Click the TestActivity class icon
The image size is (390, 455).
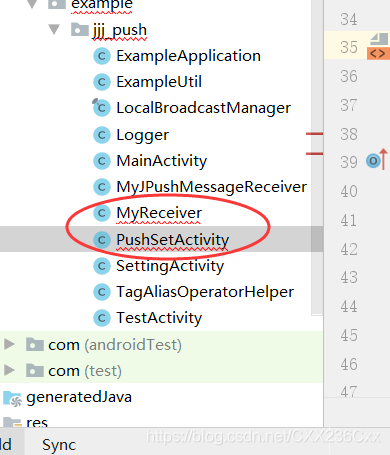coord(102,318)
